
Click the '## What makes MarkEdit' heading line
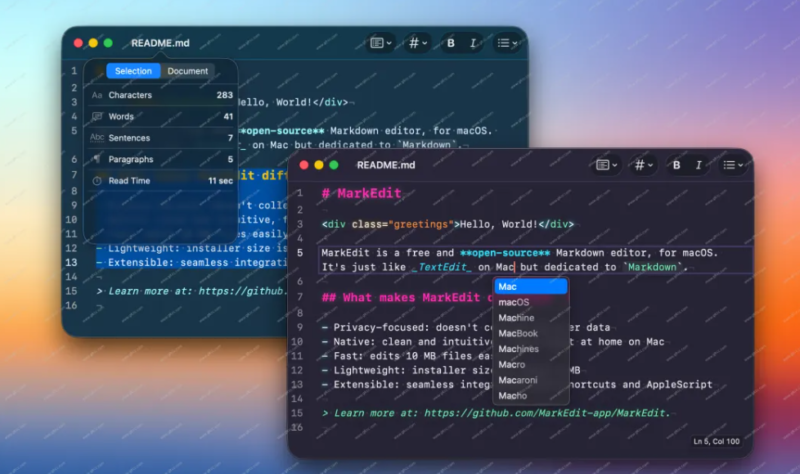[407, 297]
